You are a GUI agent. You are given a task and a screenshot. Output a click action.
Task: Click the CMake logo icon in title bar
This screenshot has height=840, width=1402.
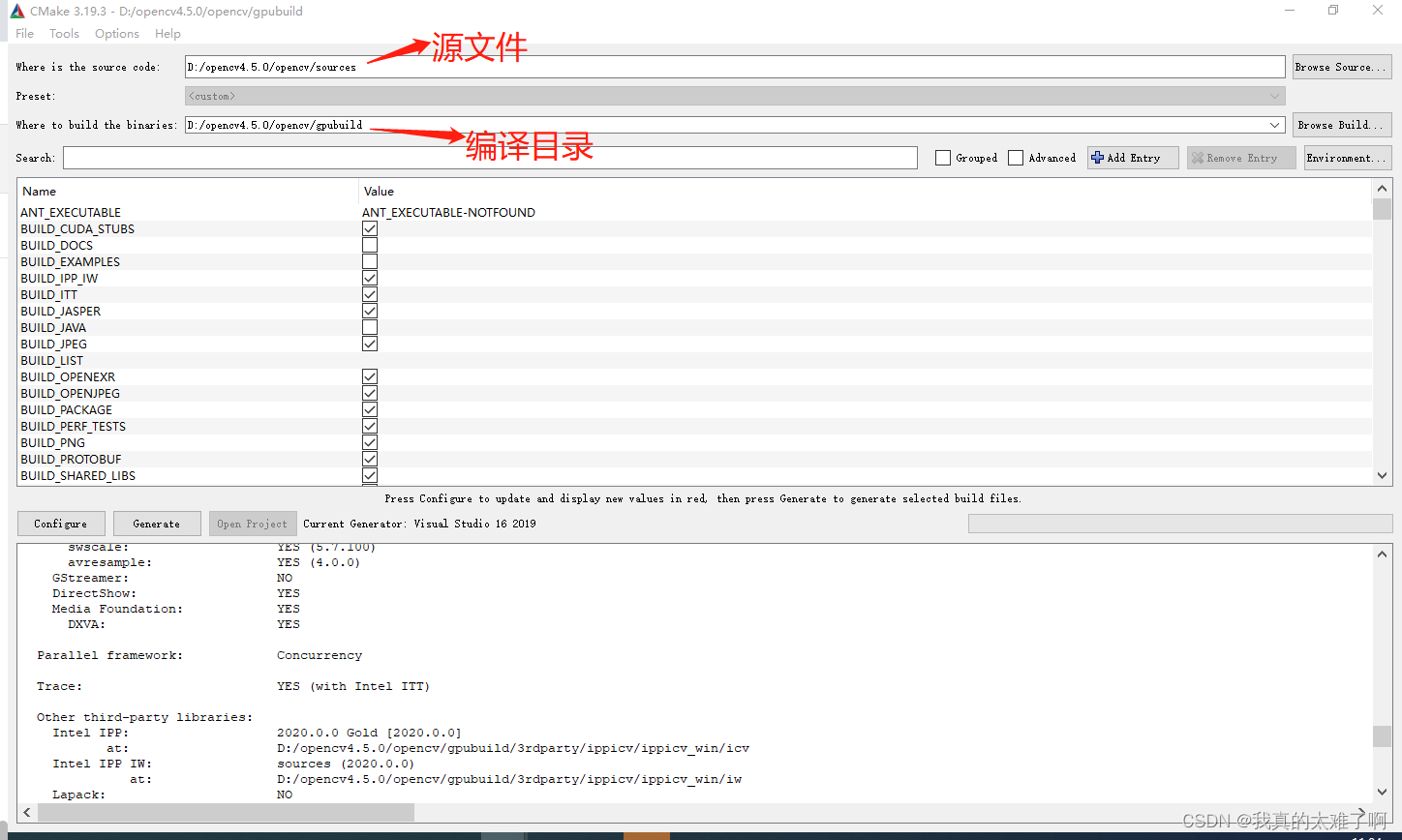coord(17,11)
